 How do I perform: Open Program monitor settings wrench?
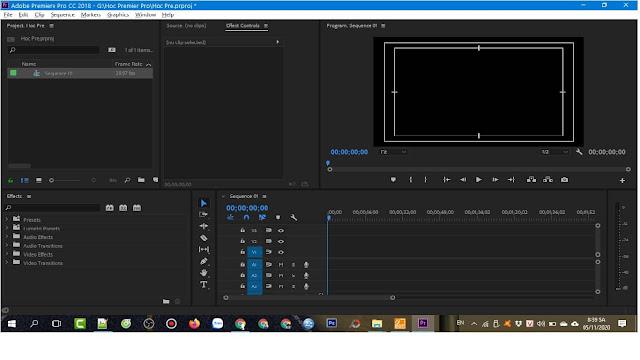[579, 152]
